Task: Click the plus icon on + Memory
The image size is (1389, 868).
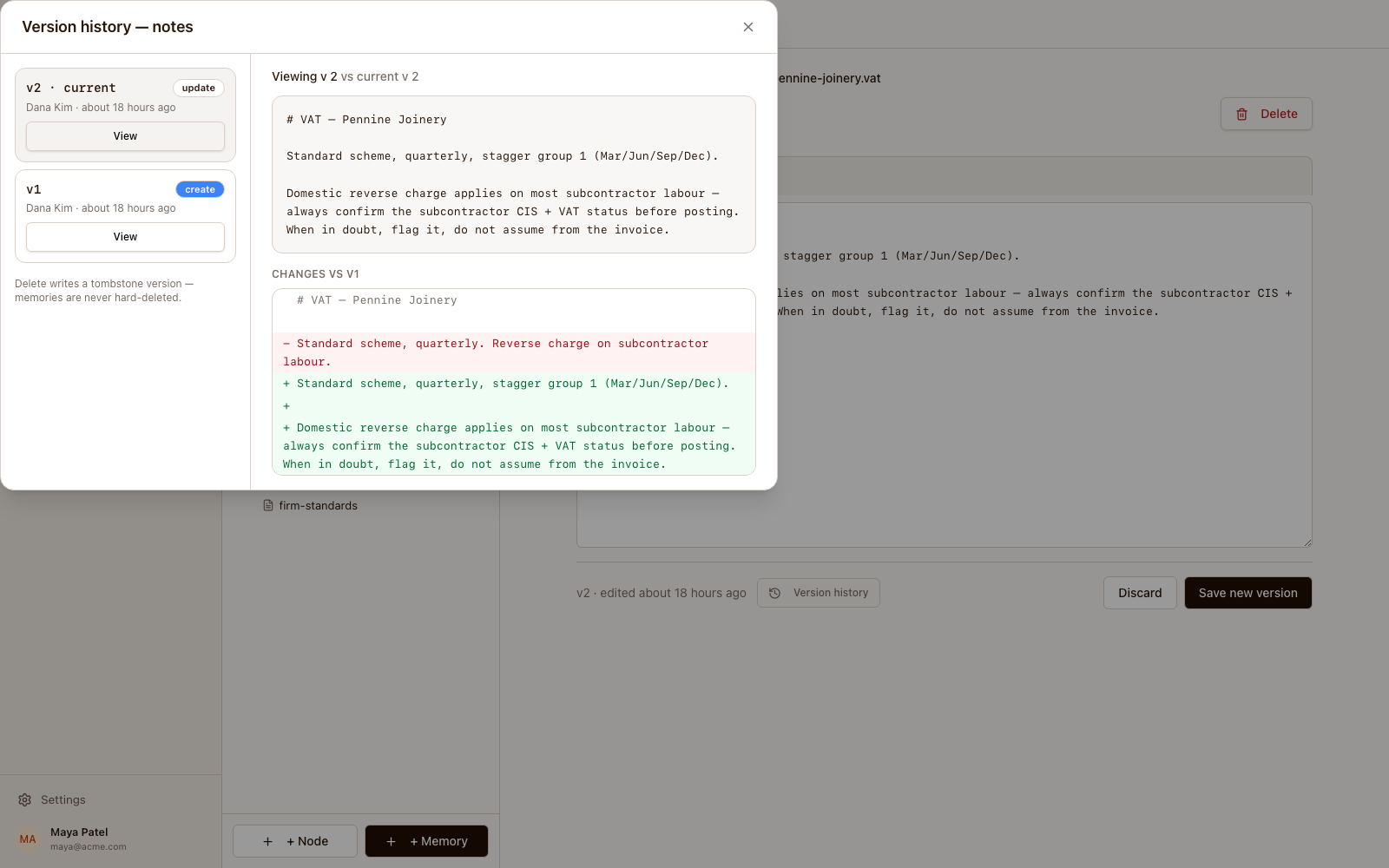Action: coord(392,841)
